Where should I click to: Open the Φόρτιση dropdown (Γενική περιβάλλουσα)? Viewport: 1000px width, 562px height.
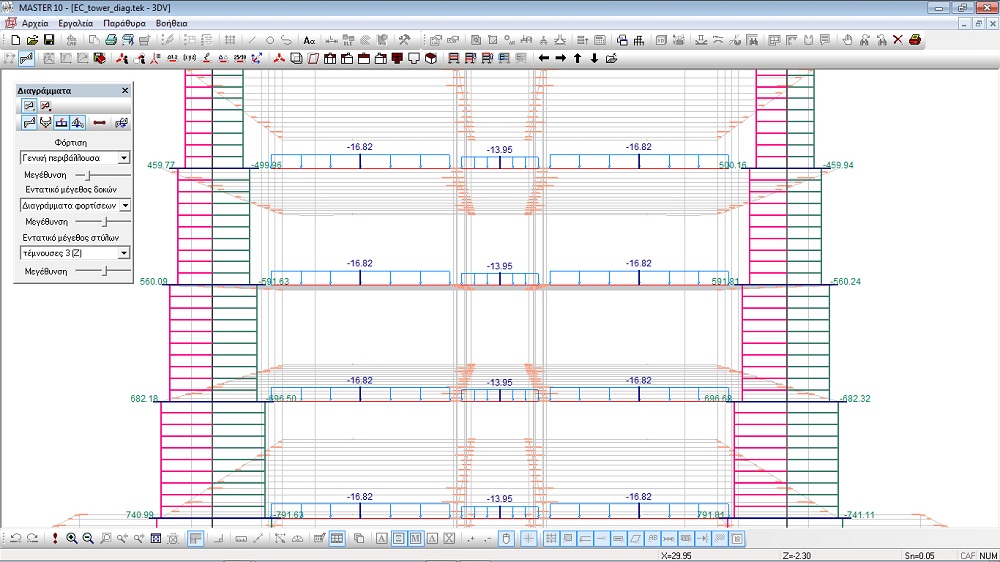point(124,158)
